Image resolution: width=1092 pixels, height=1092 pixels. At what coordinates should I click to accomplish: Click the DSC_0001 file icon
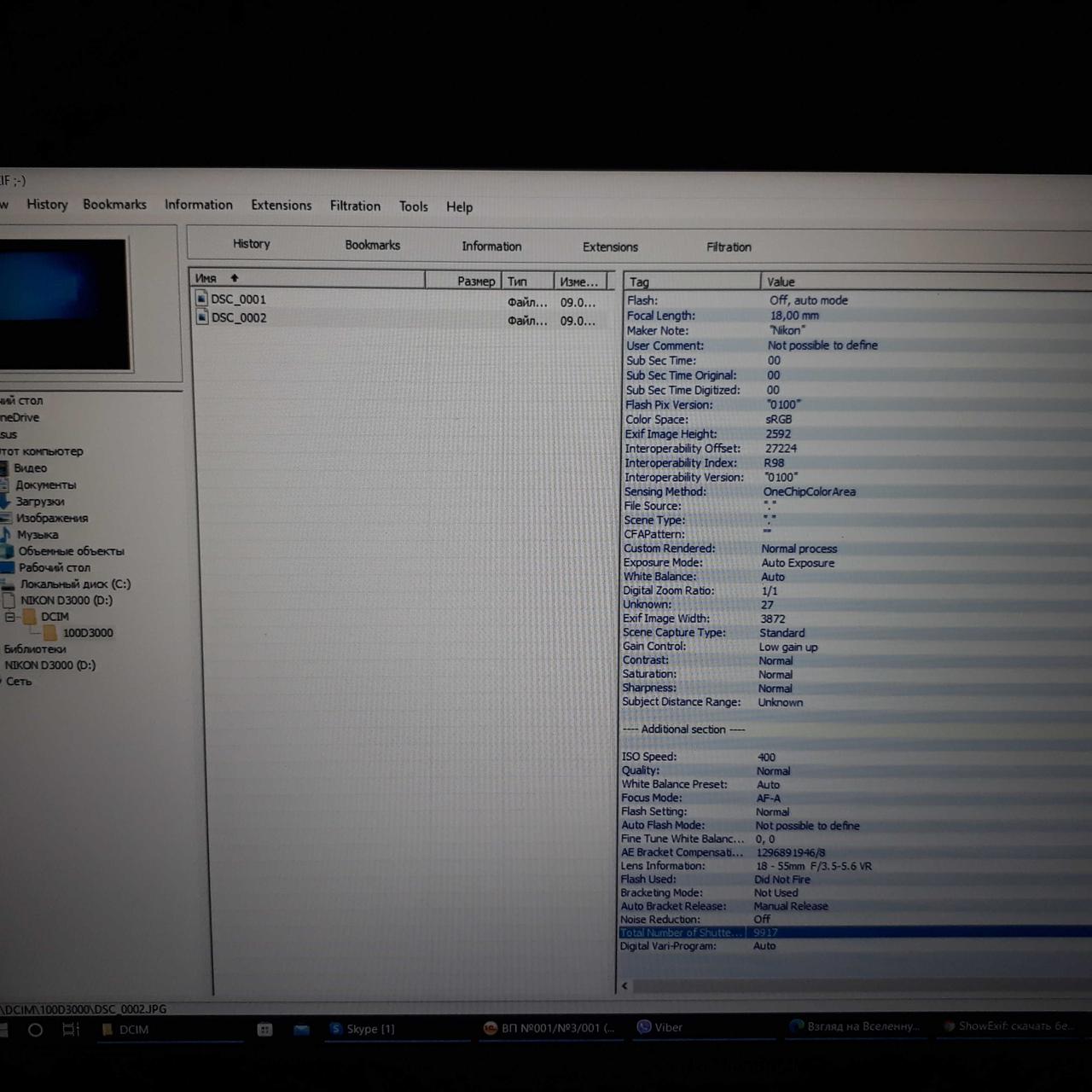(202, 299)
